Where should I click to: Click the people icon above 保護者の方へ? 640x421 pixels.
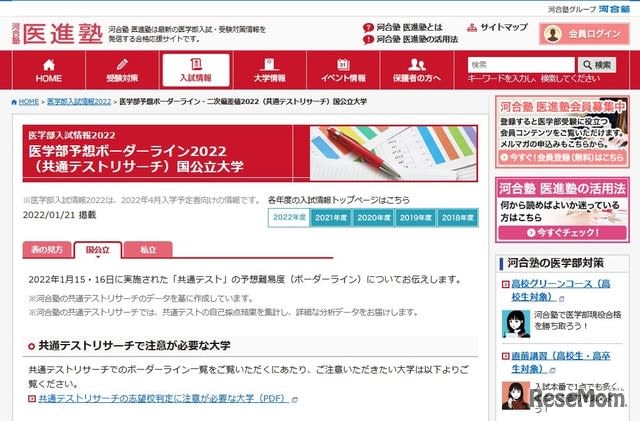[x=417, y=64]
